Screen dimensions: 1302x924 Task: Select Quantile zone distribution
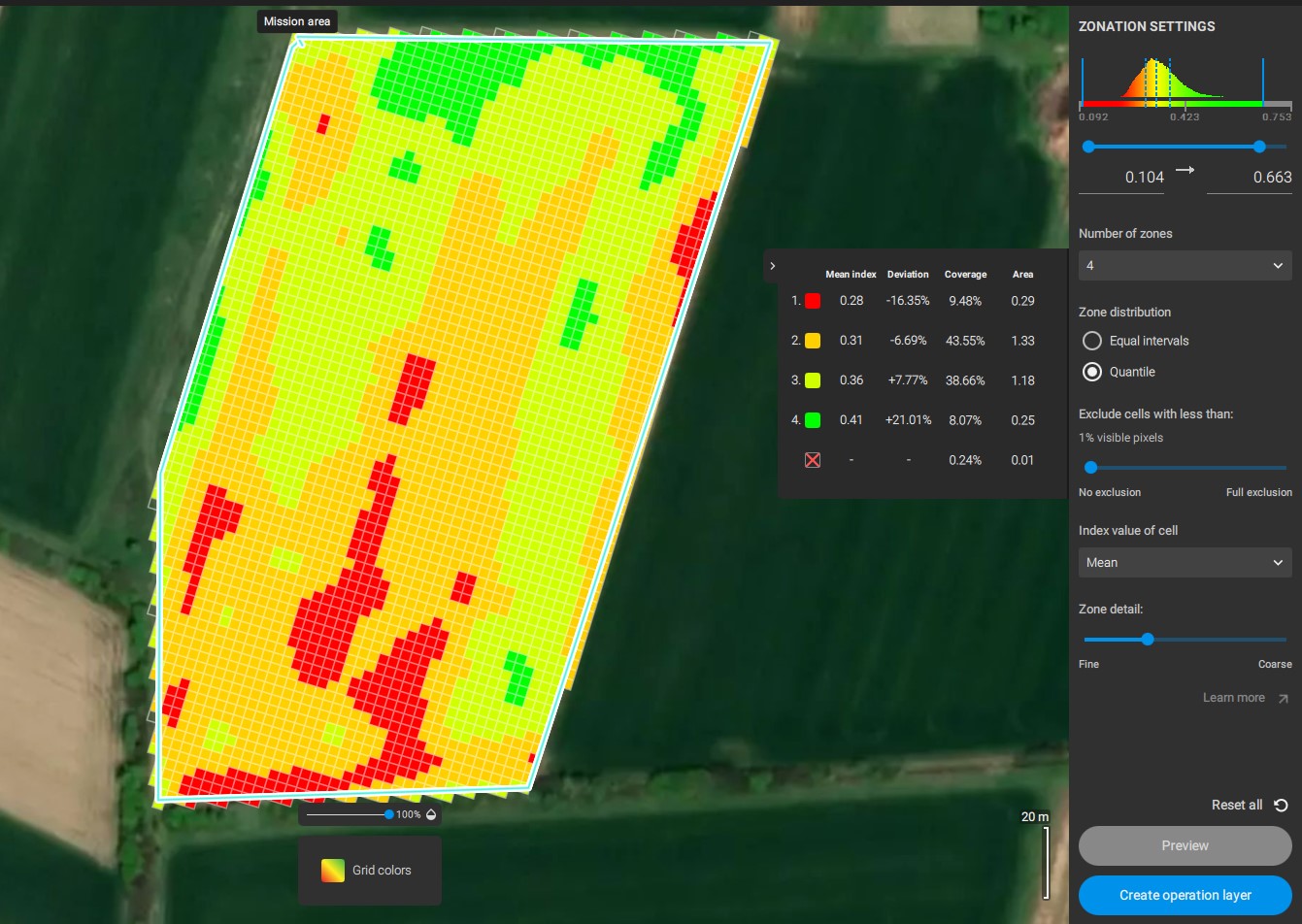click(1092, 372)
